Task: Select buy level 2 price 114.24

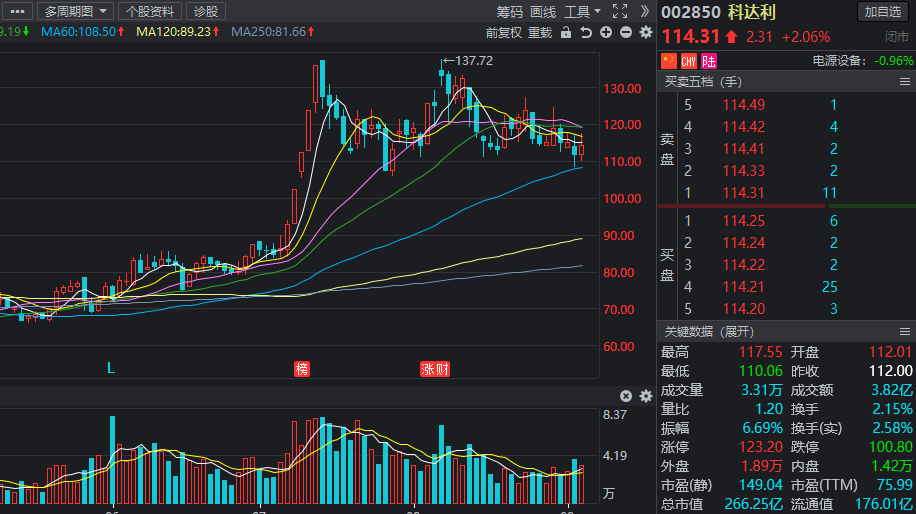Action: tap(744, 243)
